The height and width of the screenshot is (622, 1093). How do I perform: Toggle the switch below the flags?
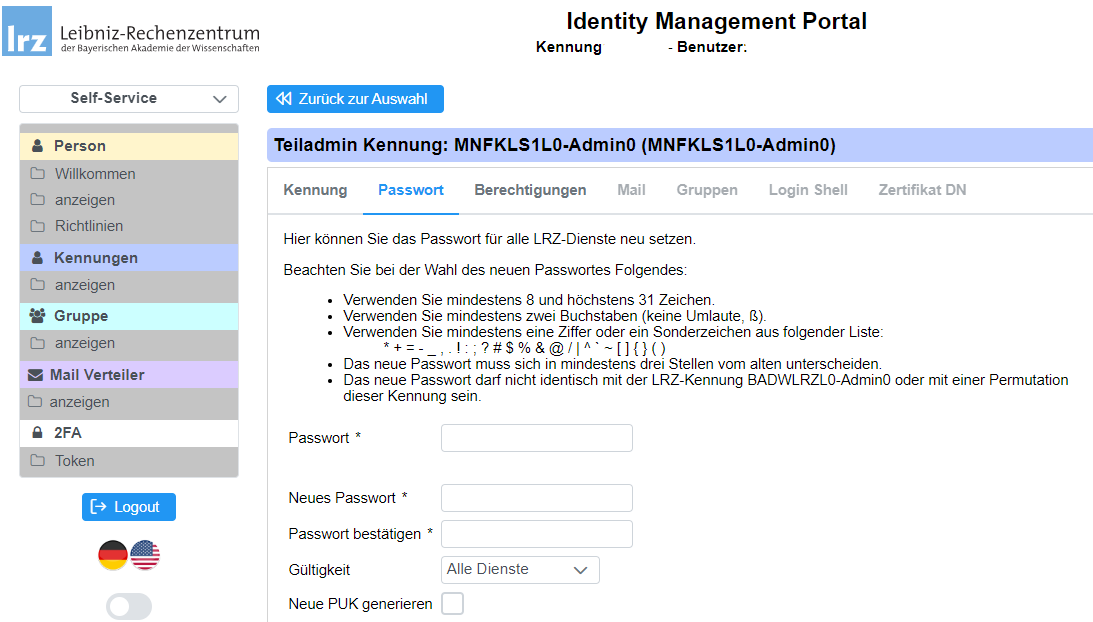(129, 606)
